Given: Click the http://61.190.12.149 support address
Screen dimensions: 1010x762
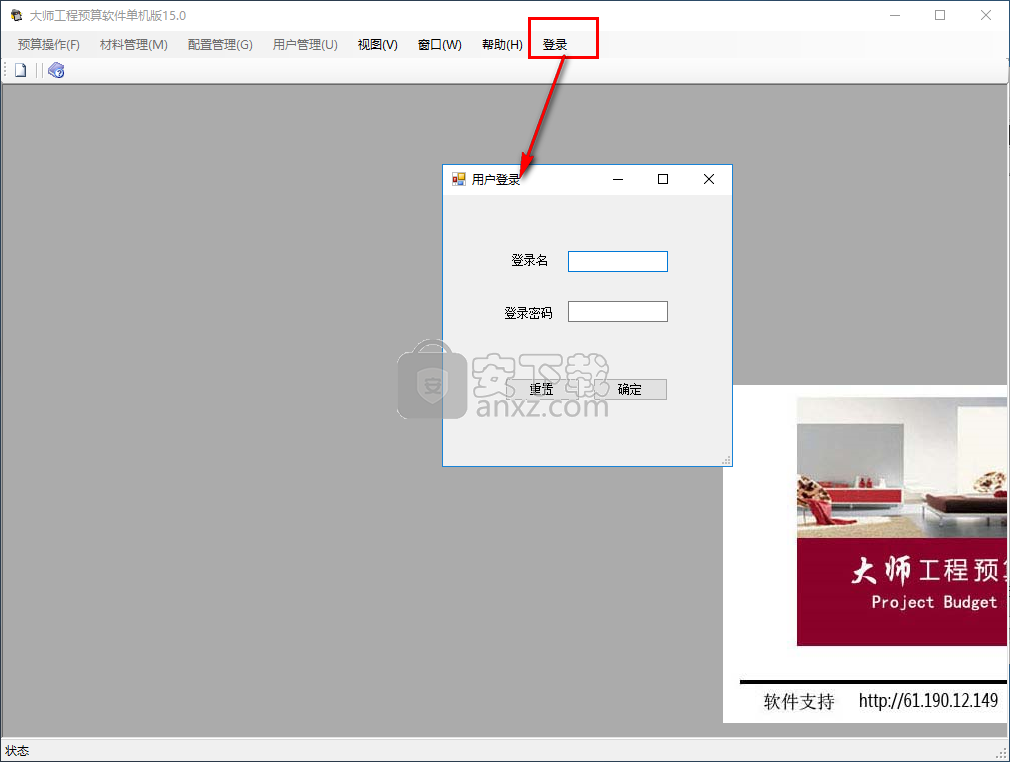Looking at the screenshot, I should tap(928, 701).
